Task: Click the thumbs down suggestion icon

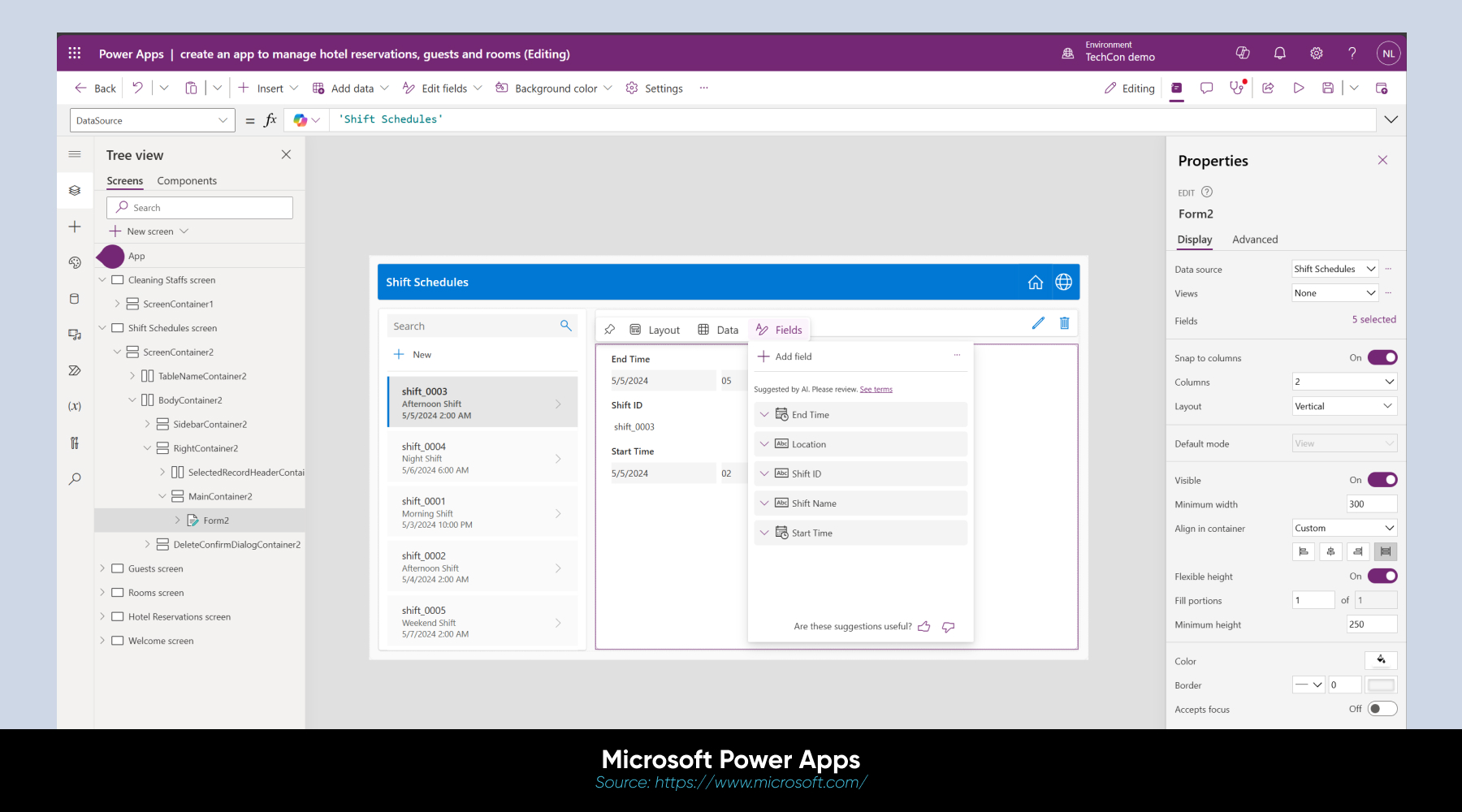Action: point(949,627)
